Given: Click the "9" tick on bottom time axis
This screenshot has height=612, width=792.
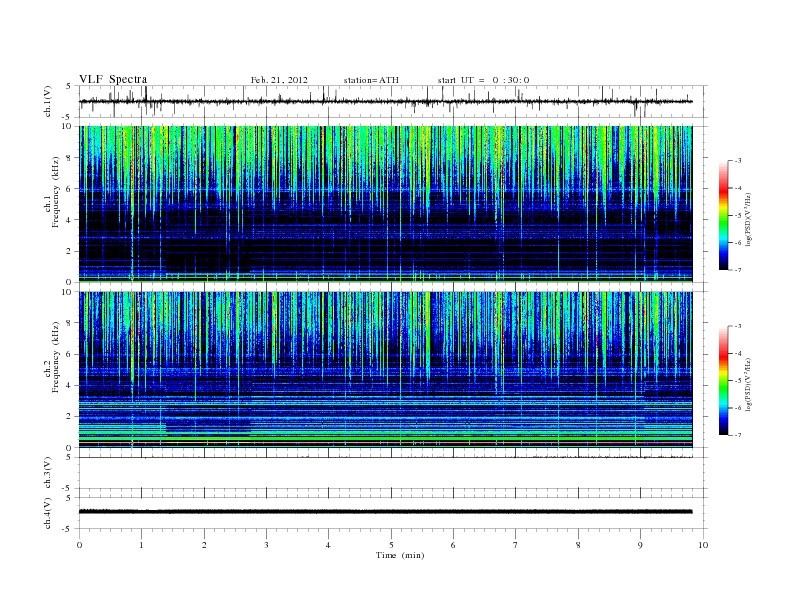Looking at the screenshot, I should click(640, 545).
